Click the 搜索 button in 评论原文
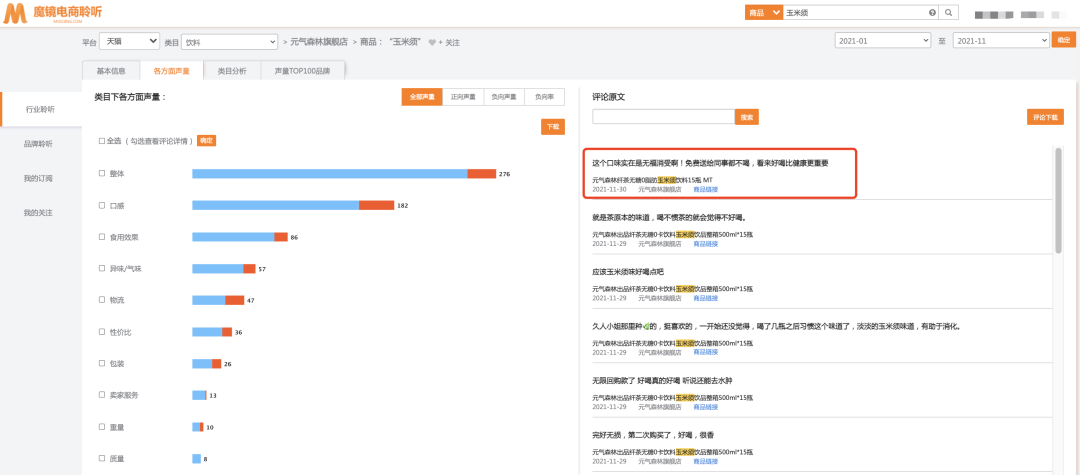The image size is (1080, 475). click(x=746, y=117)
